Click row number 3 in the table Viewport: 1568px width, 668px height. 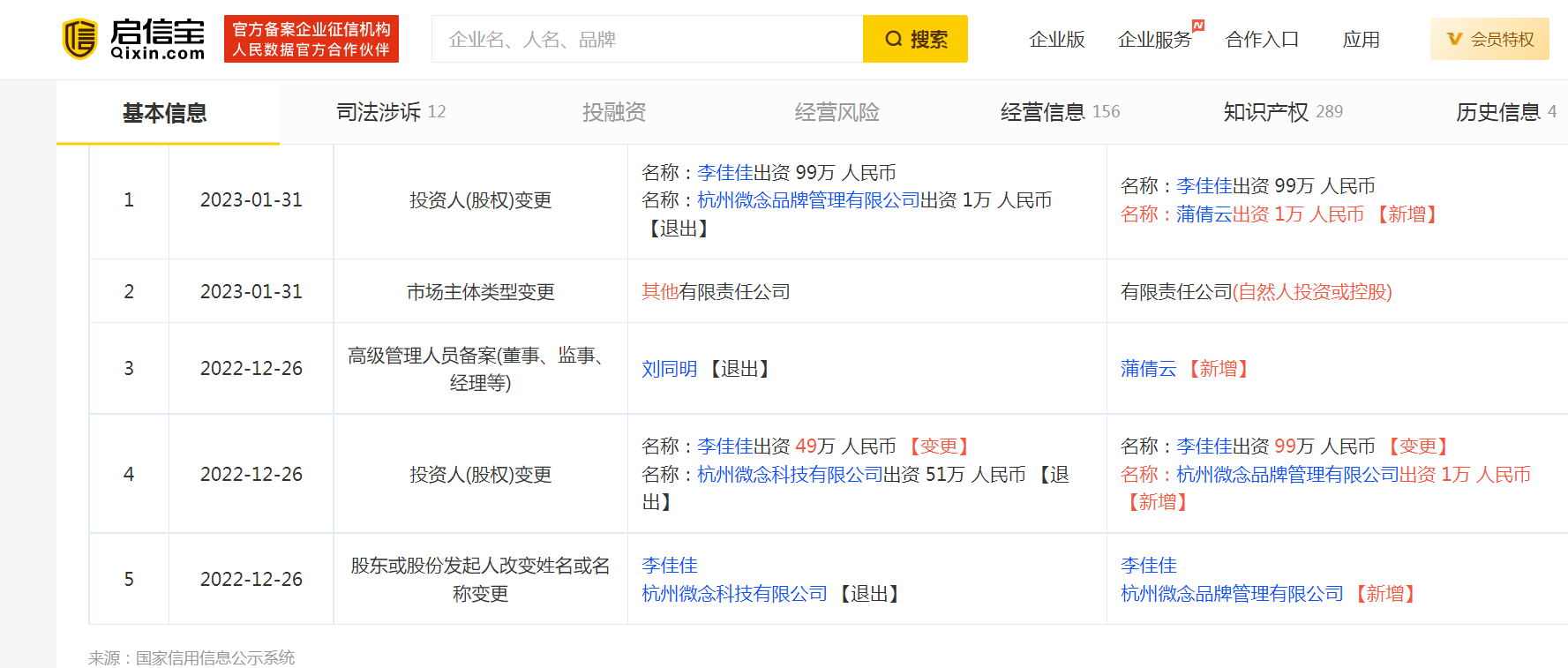click(129, 369)
